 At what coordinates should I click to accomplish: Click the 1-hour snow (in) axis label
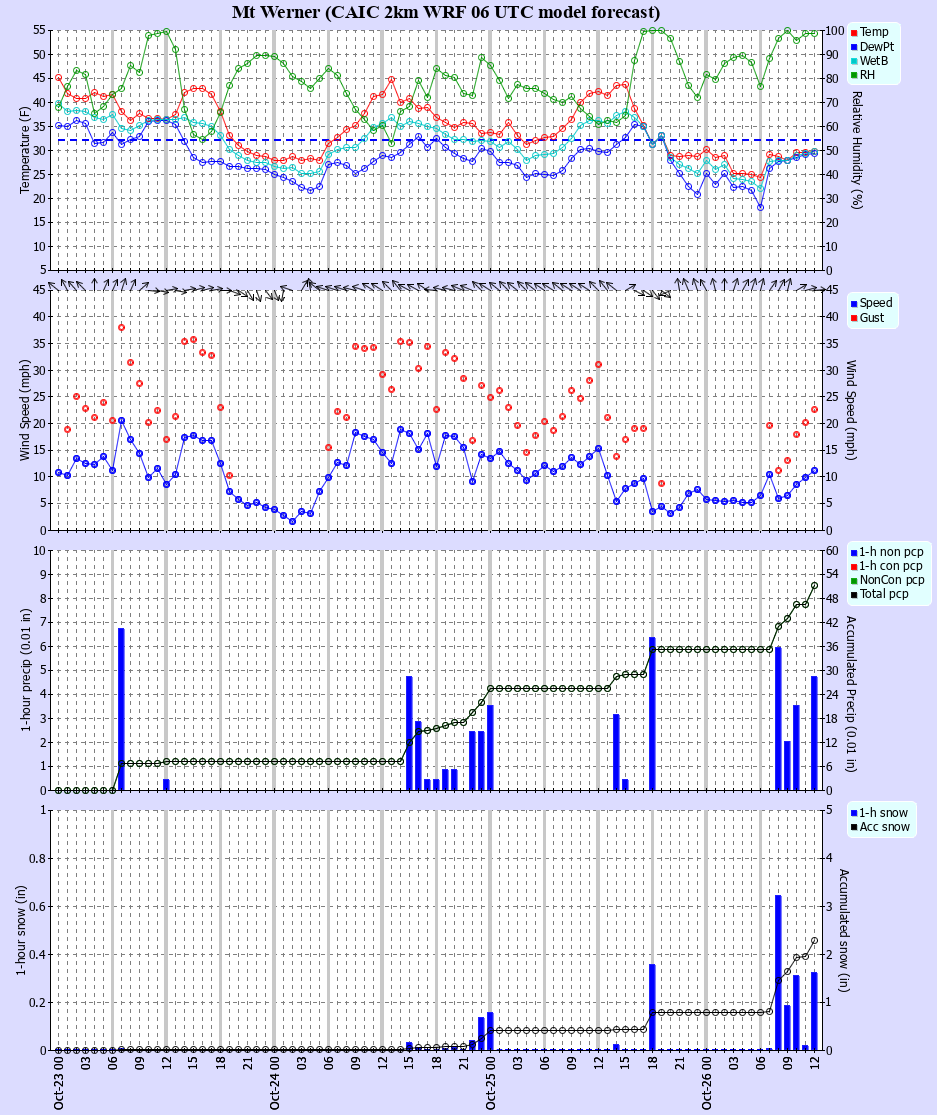point(21,930)
